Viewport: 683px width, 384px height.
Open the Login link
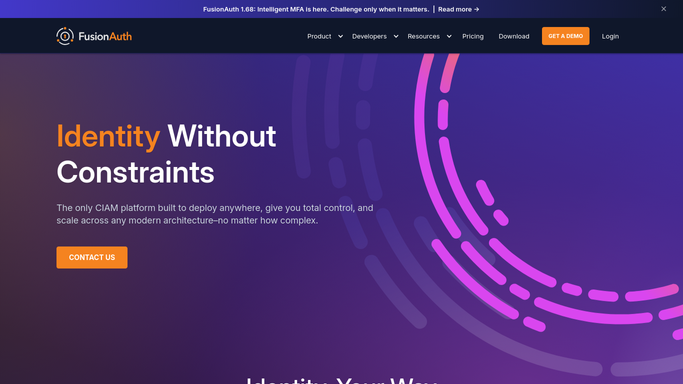610,36
